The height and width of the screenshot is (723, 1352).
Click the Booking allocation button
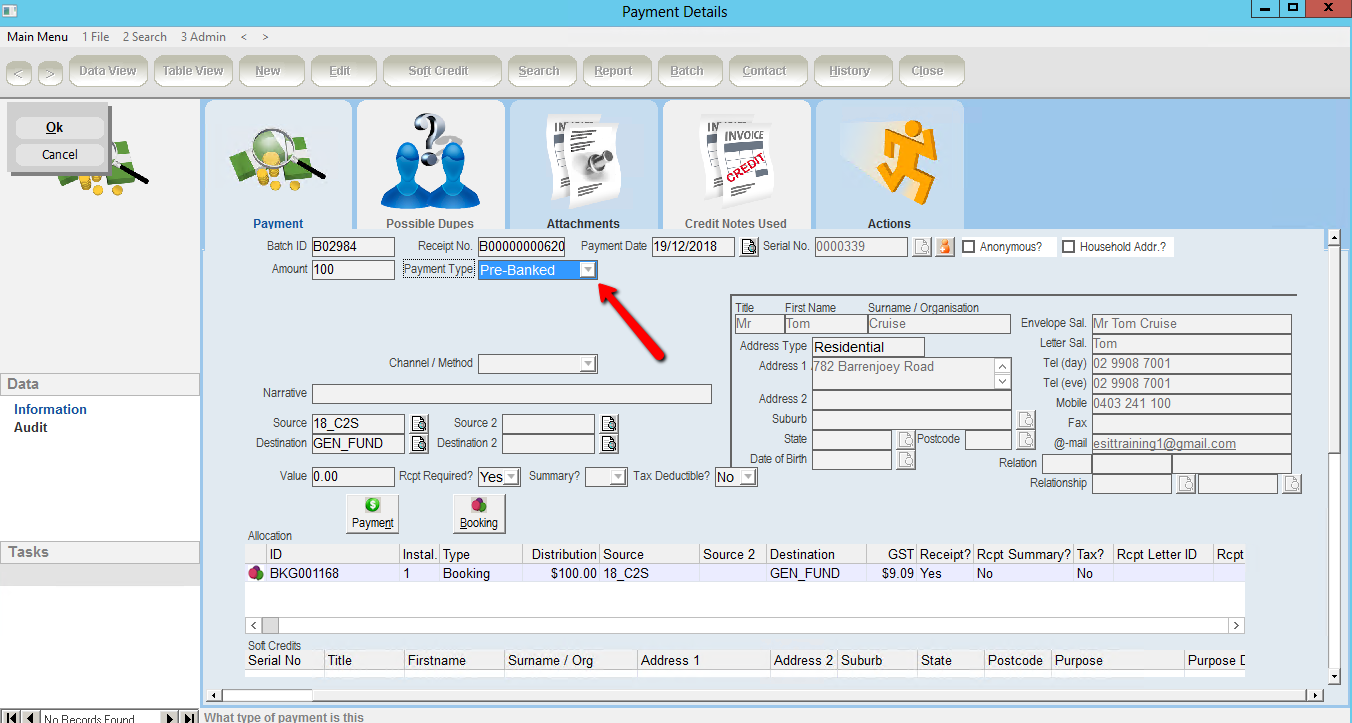pyautogui.click(x=478, y=513)
